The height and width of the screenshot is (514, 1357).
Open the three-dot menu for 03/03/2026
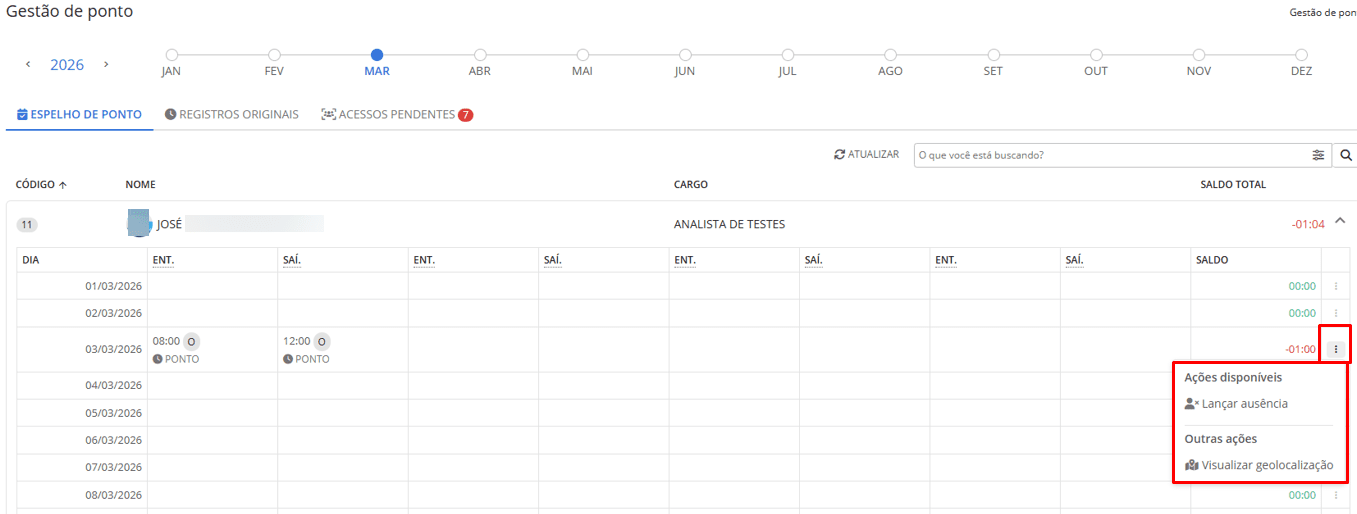1335,349
